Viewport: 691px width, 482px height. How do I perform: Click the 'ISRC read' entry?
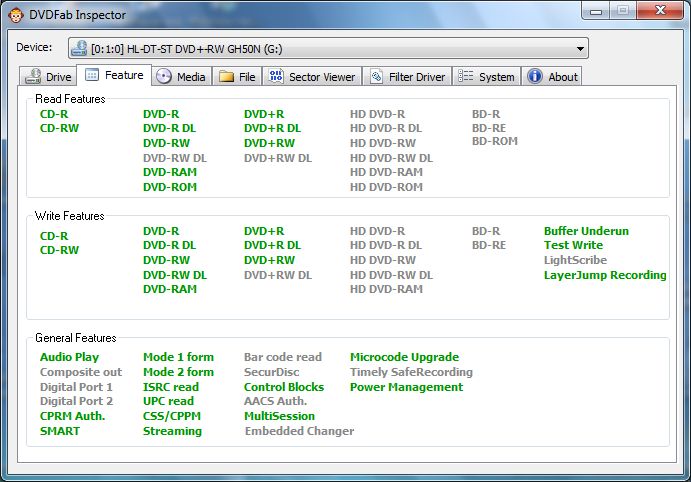pos(171,387)
